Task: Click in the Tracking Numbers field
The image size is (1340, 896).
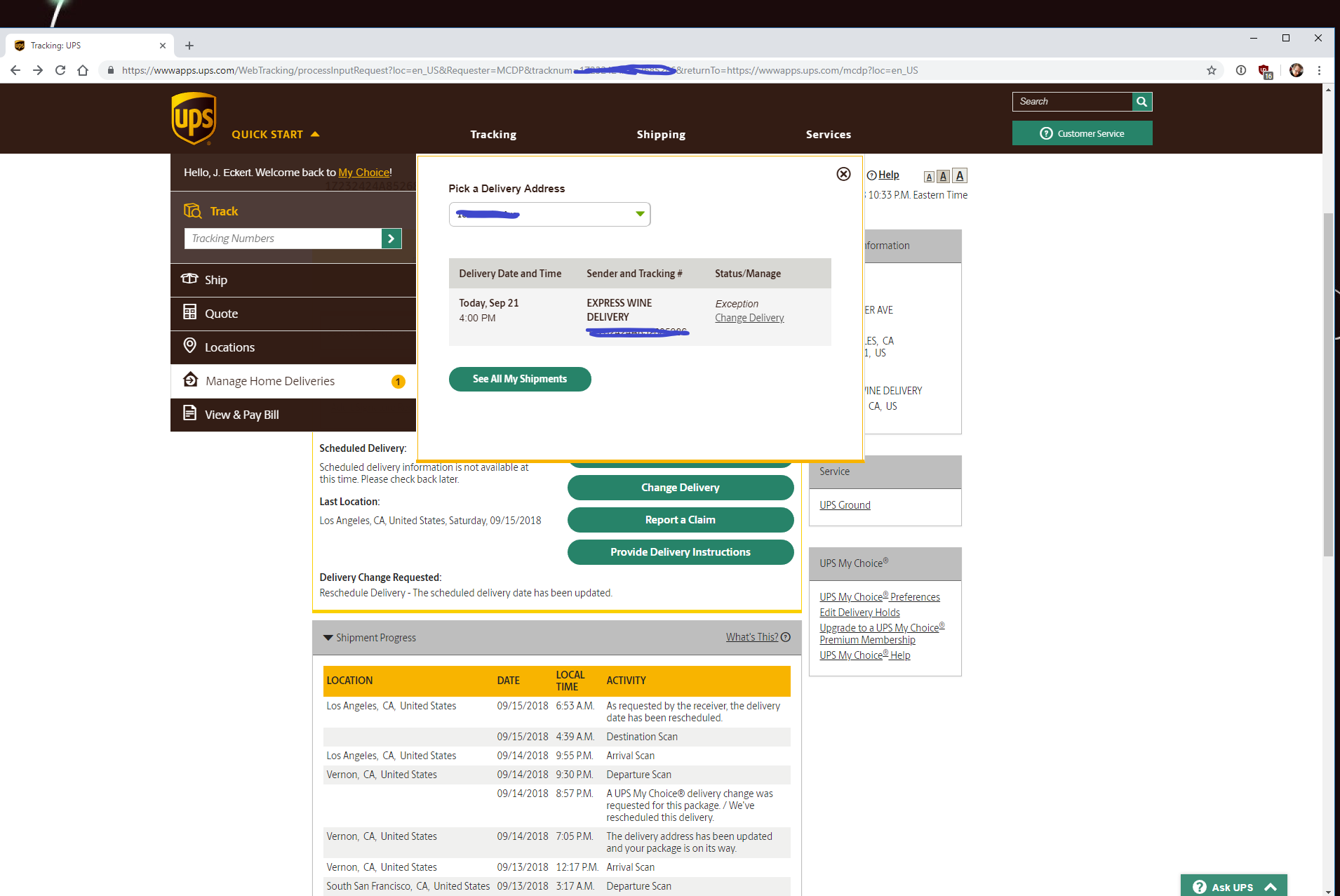Action: pos(283,239)
